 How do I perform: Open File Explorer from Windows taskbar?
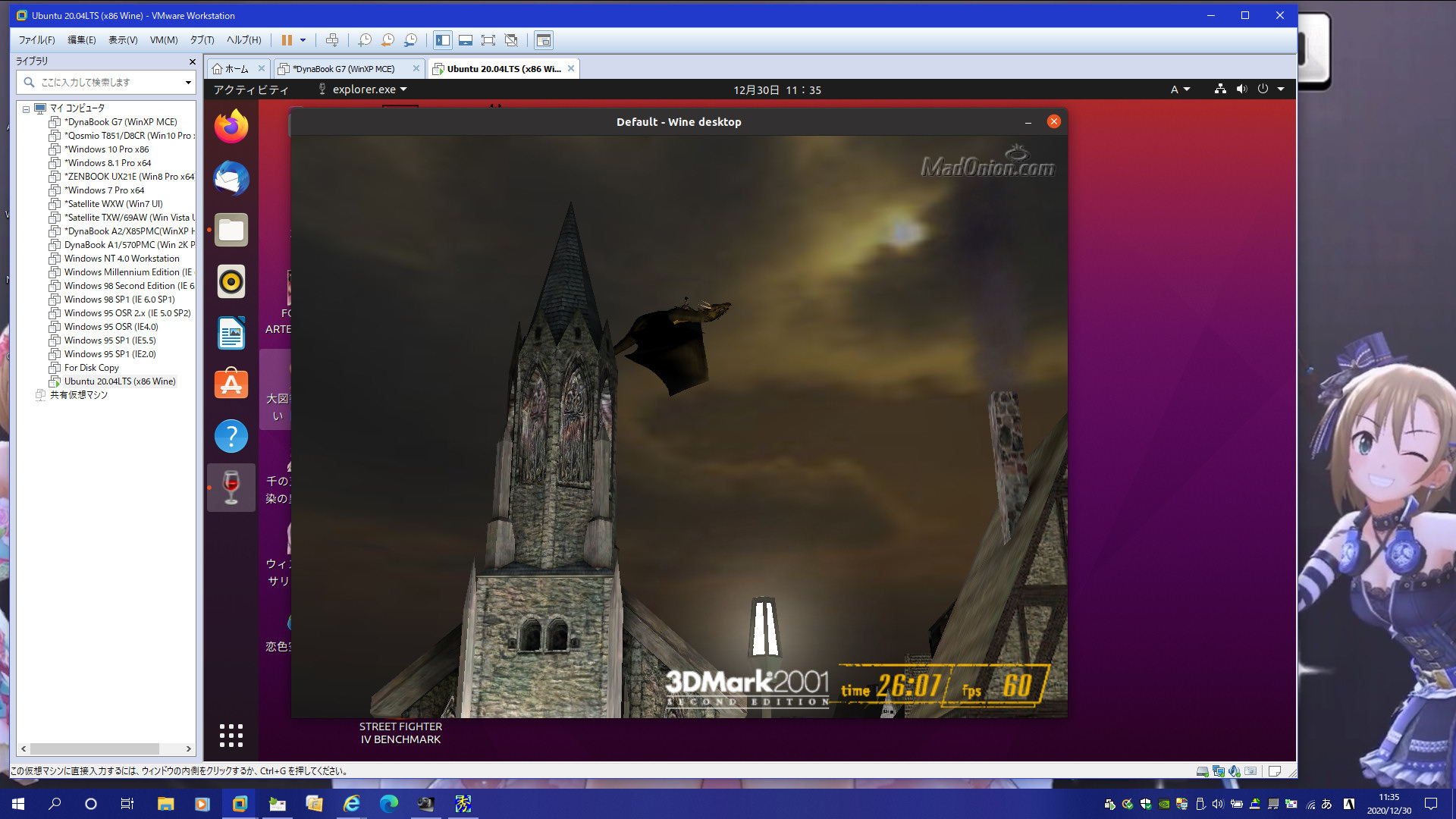(165, 804)
